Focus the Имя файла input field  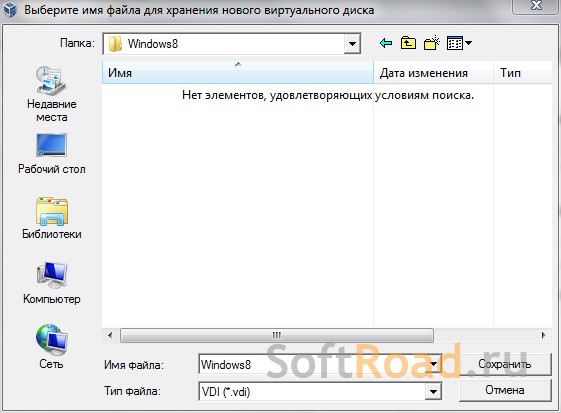click(x=312, y=364)
